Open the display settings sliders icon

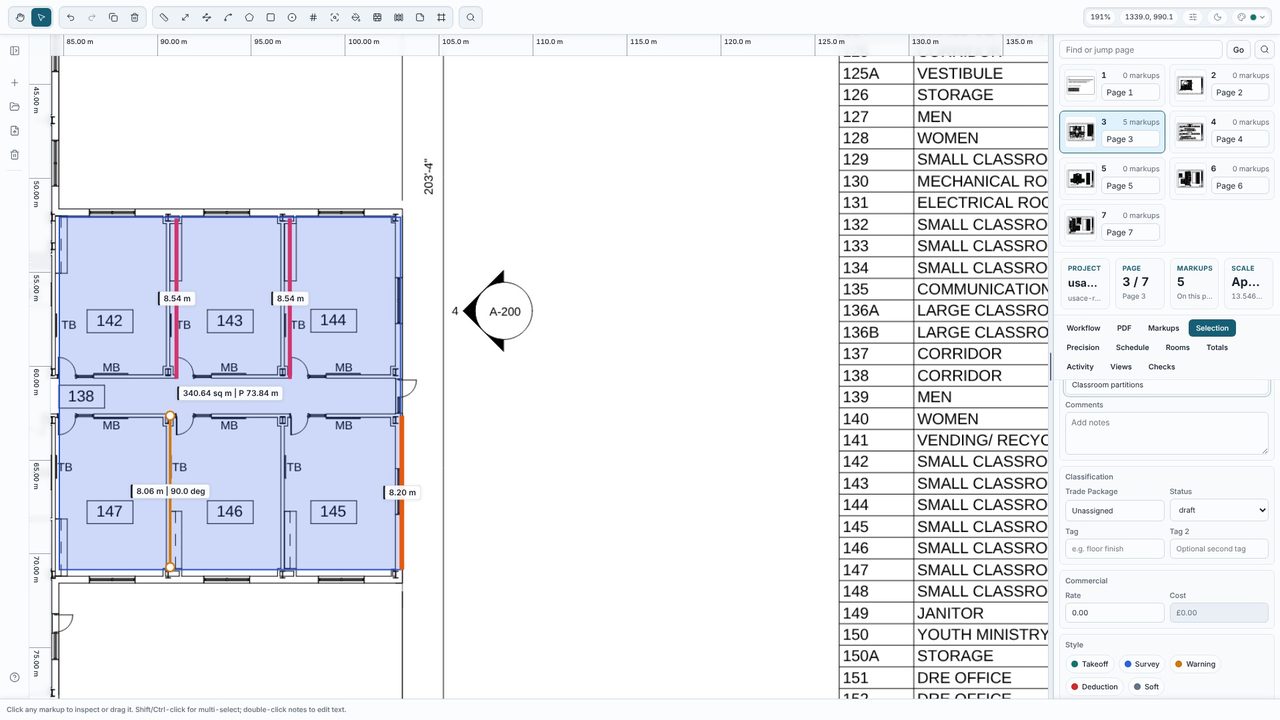pos(1193,17)
